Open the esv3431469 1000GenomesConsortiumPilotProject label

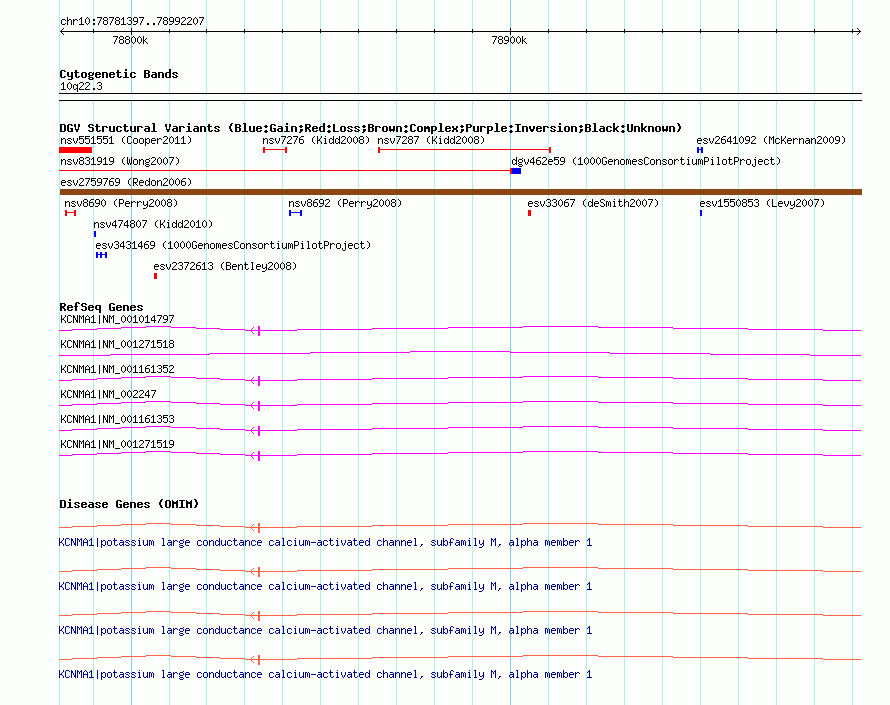(233, 245)
